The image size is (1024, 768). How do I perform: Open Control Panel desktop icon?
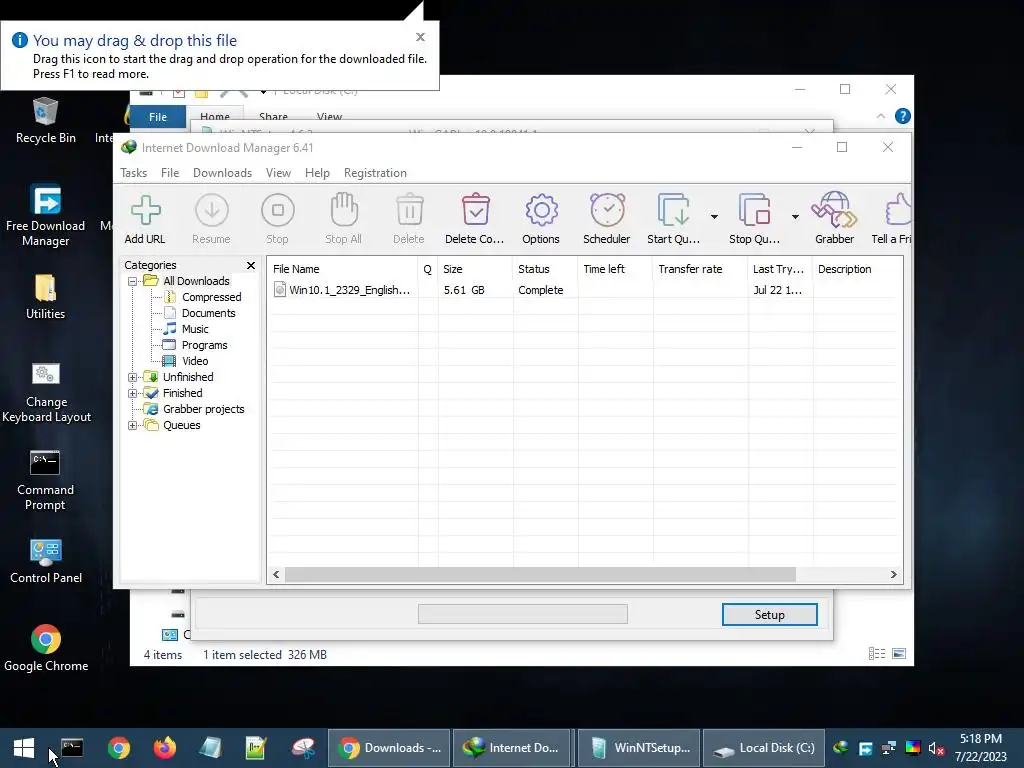tap(46, 562)
